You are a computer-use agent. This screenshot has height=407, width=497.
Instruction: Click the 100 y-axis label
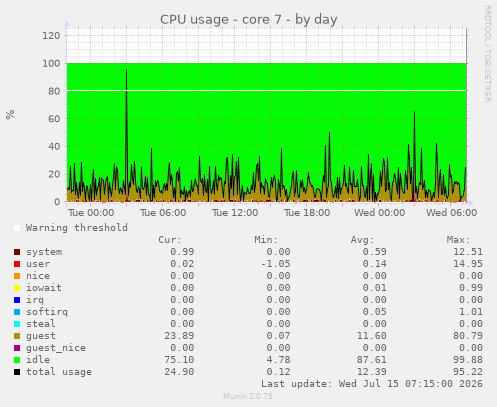point(51,63)
